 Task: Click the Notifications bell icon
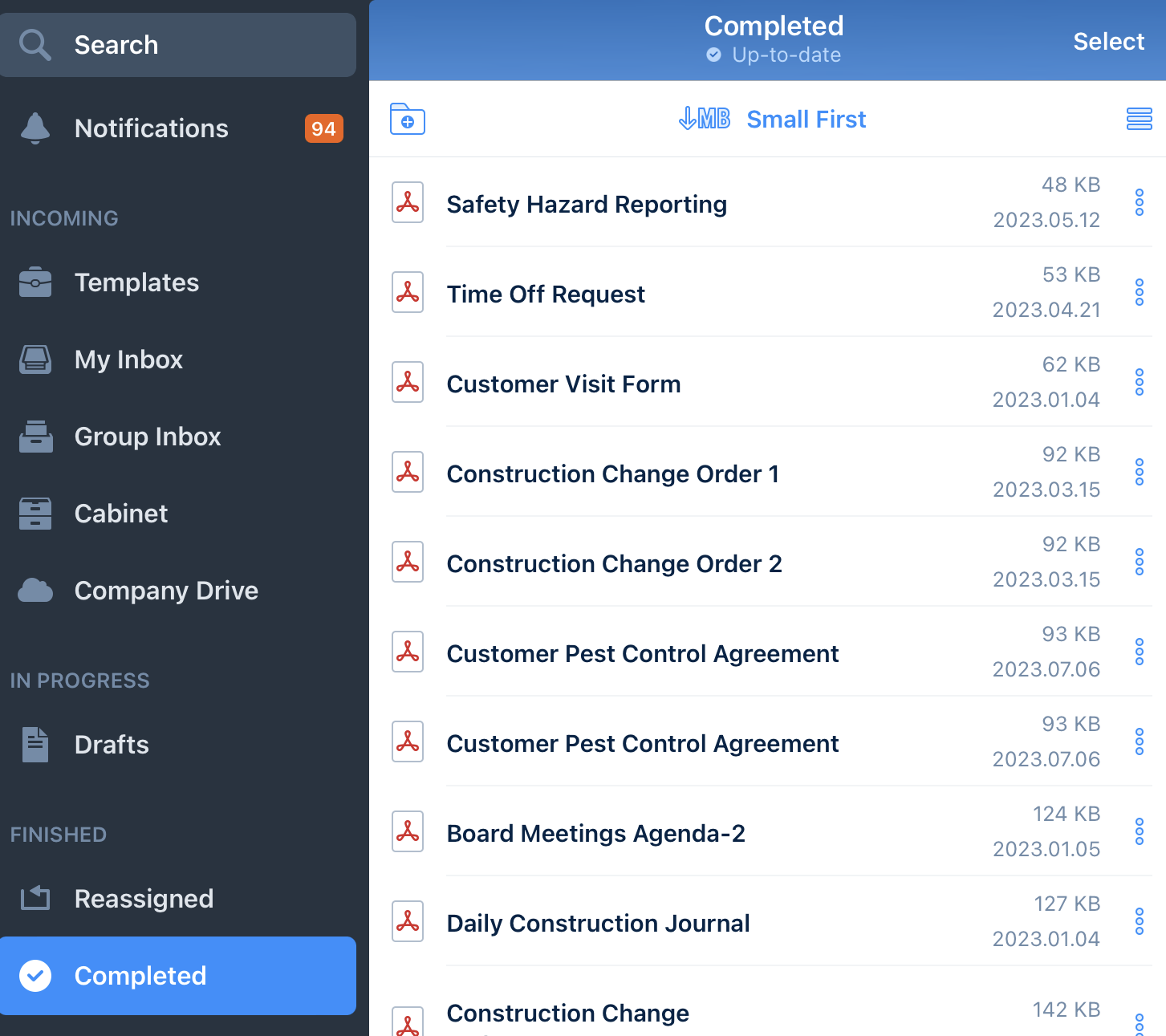[35, 128]
